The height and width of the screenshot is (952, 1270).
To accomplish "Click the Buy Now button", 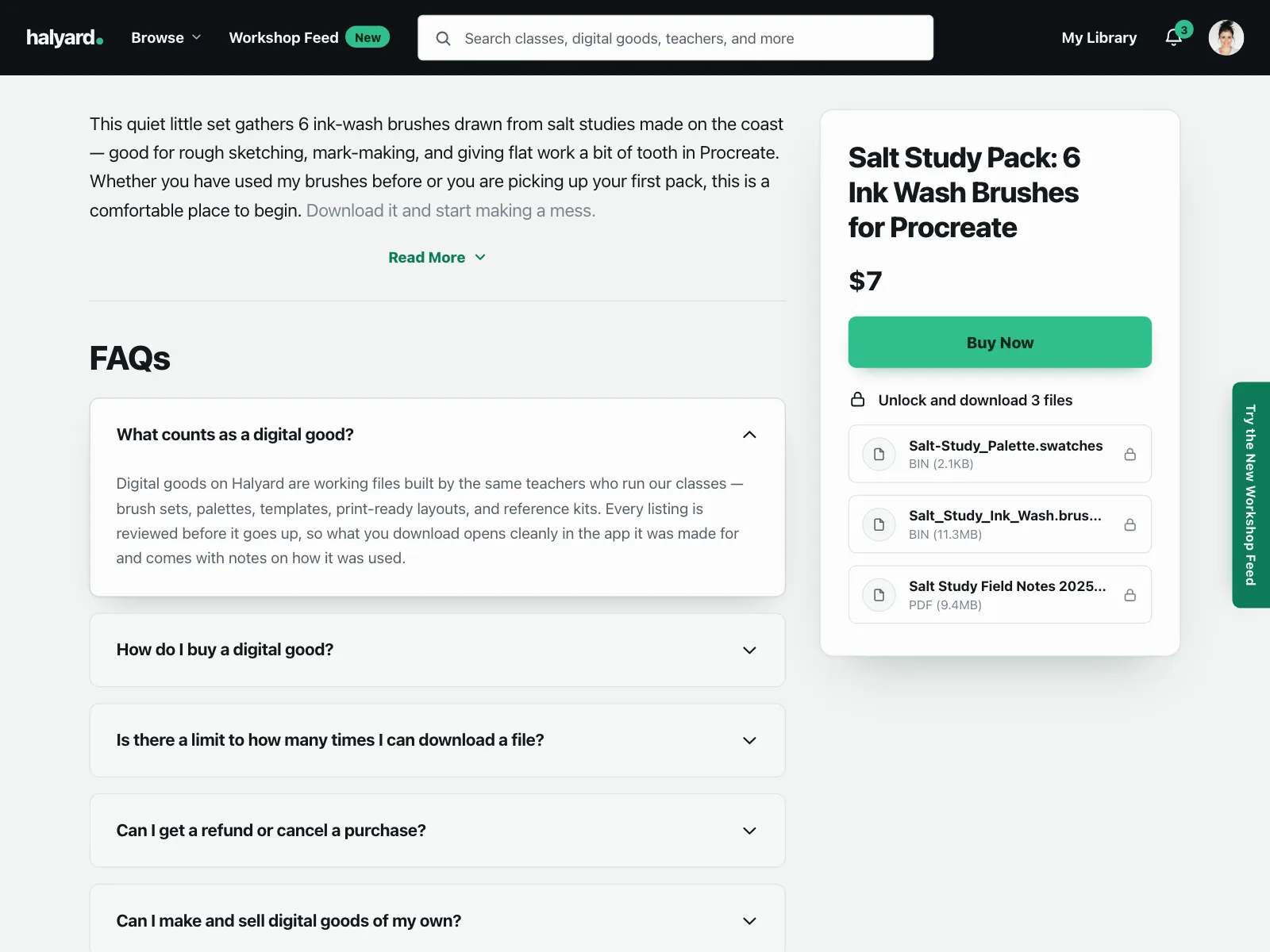I will click(999, 342).
